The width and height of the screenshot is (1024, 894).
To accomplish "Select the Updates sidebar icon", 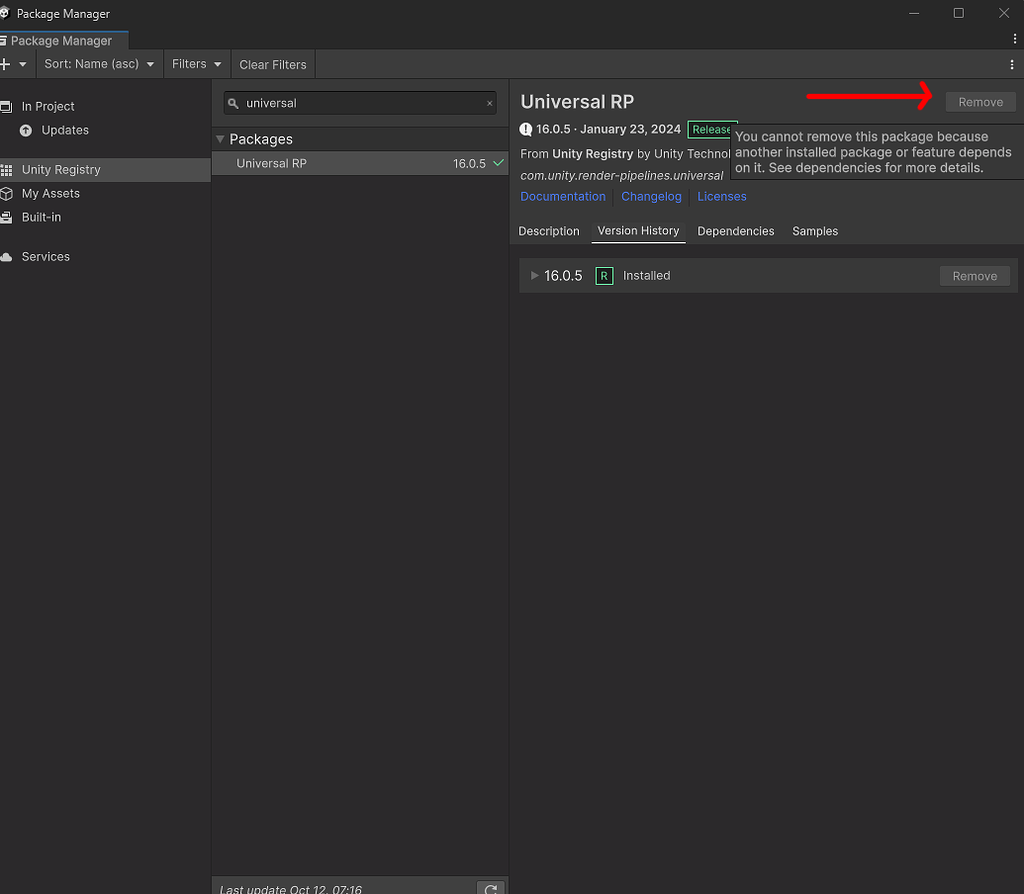I will (x=24, y=130).
